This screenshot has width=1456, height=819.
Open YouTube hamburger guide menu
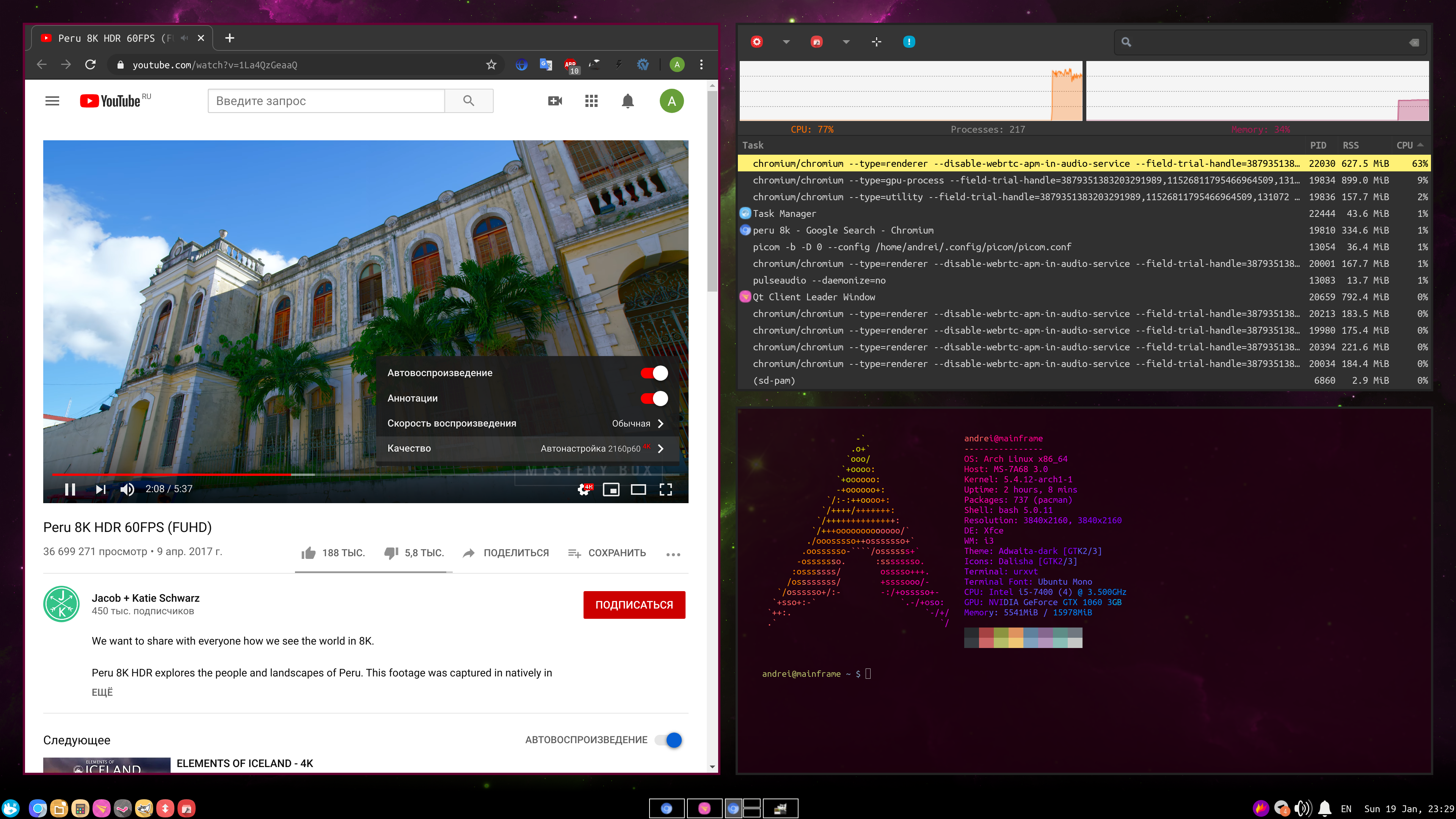pos(52,100)
